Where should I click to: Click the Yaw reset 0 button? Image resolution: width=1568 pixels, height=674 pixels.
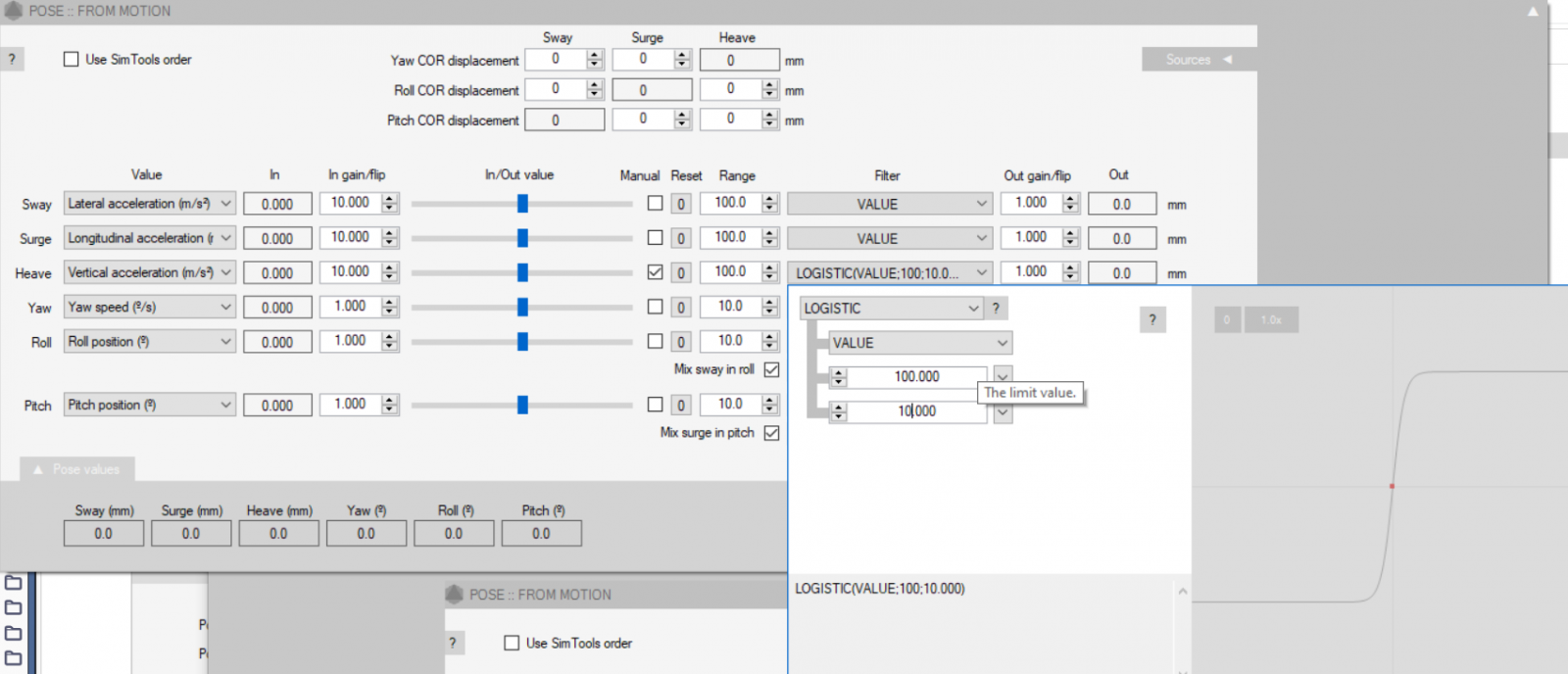click(x=681, y=308)
